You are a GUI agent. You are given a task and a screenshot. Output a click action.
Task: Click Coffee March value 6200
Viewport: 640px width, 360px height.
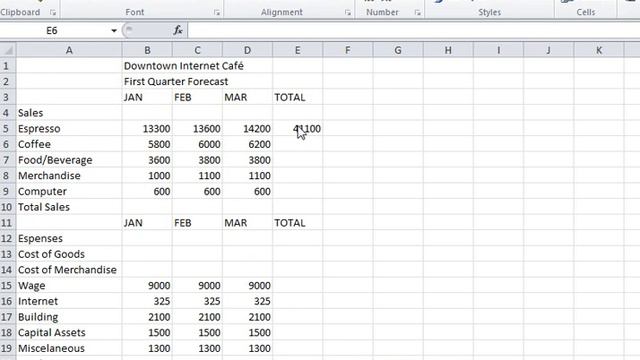point(247,144)
